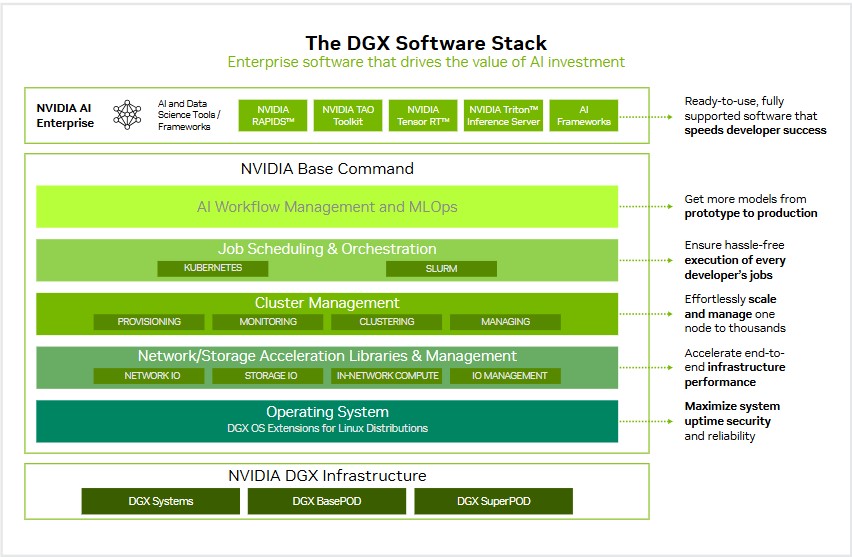852x557 pixels.
Task: Click the AI network sphere icon
Action: tap(127, 115)
